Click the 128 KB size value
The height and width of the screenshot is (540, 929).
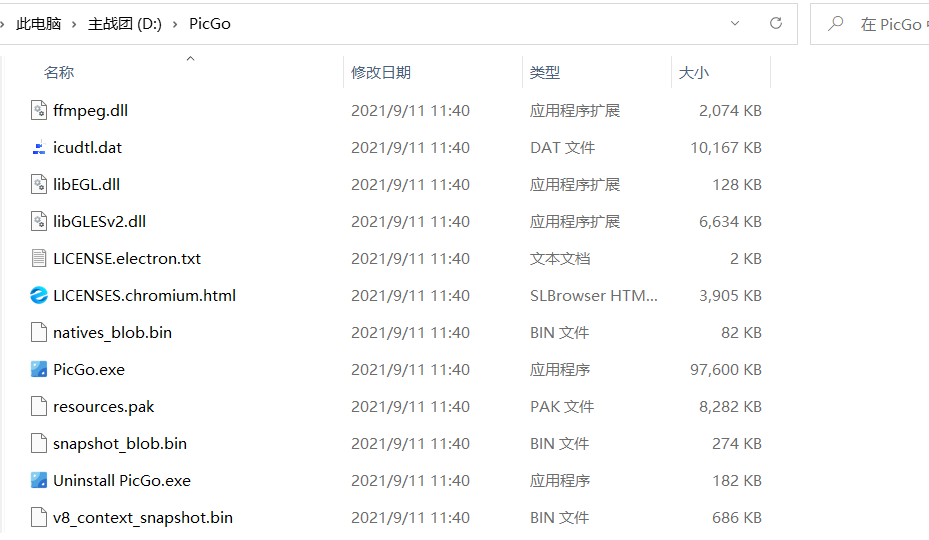coord(736,184)
